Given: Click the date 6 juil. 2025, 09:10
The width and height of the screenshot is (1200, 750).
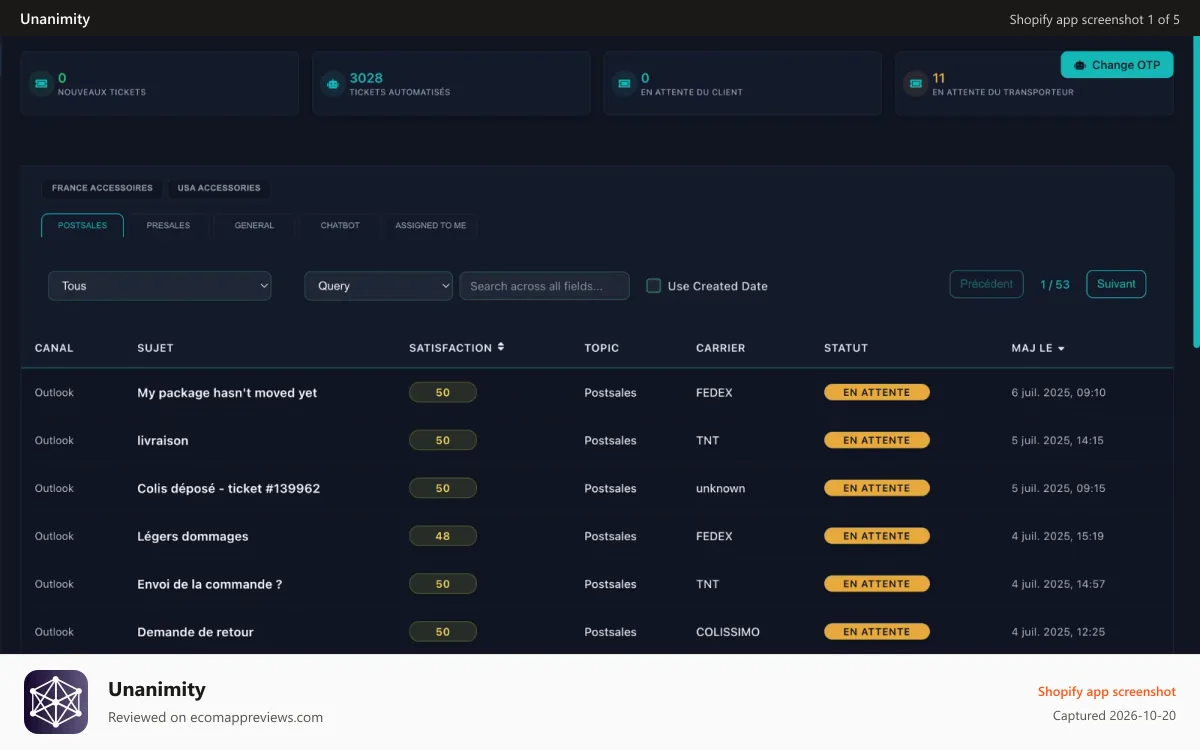Looking at the screenshot, I should 1059,393.
